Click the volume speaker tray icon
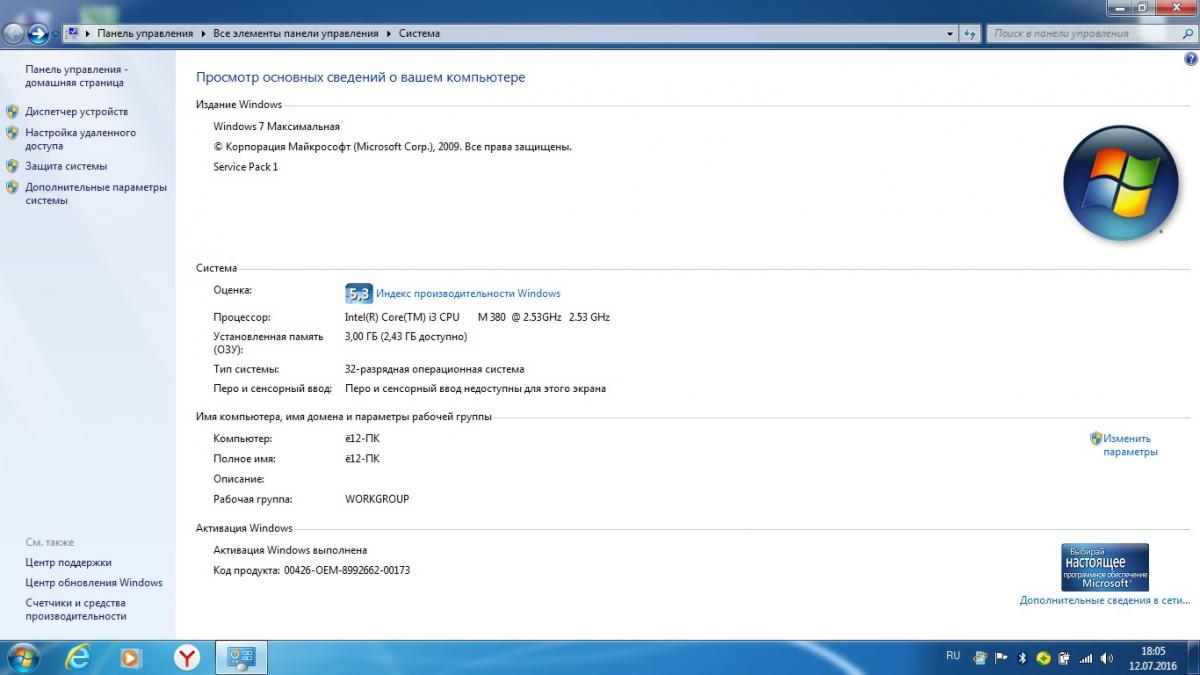The width and height of the screenshot is (1200, 675). coord(1105,658)
